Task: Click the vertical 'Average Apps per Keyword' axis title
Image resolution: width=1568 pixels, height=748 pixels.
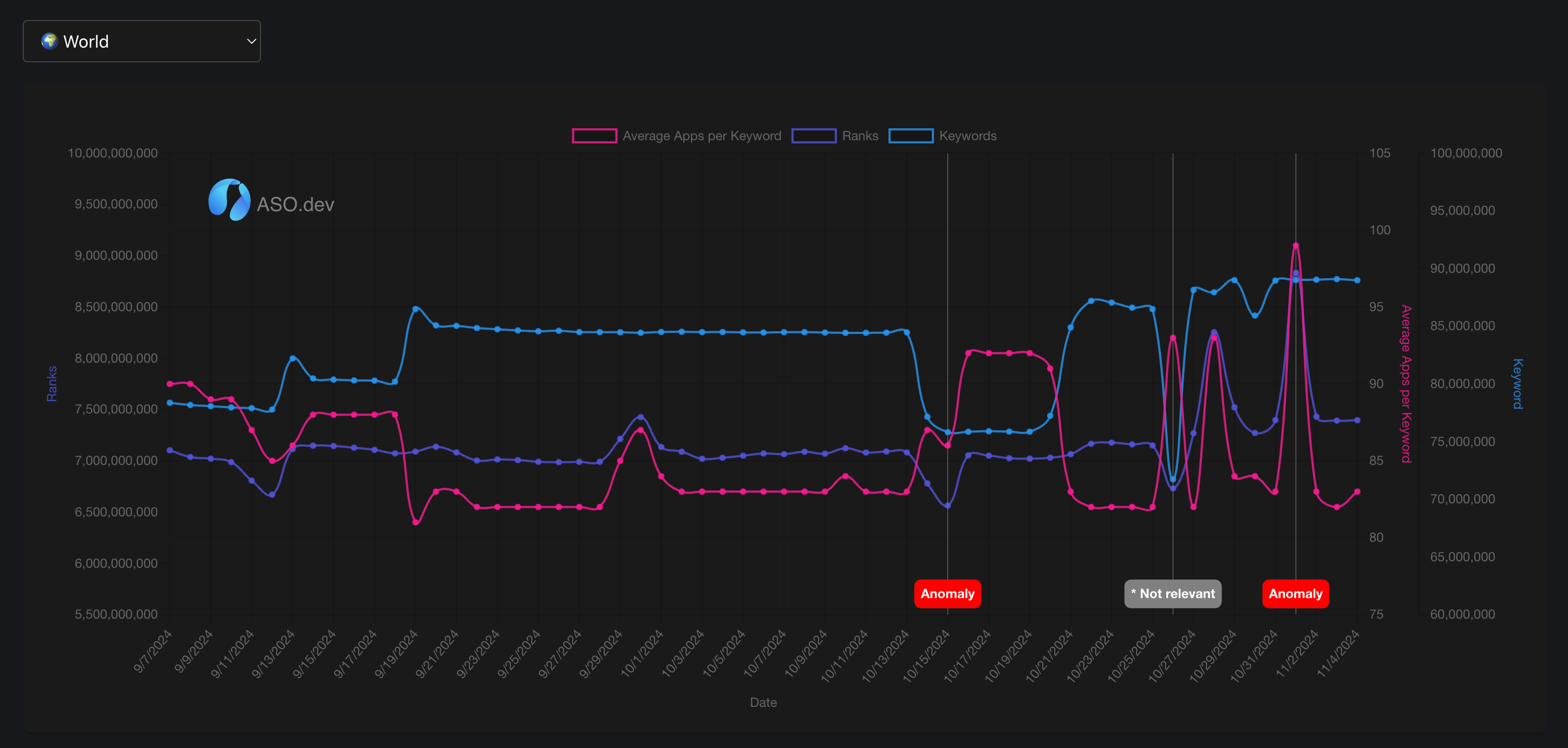Action: [x=1406, y=384]
